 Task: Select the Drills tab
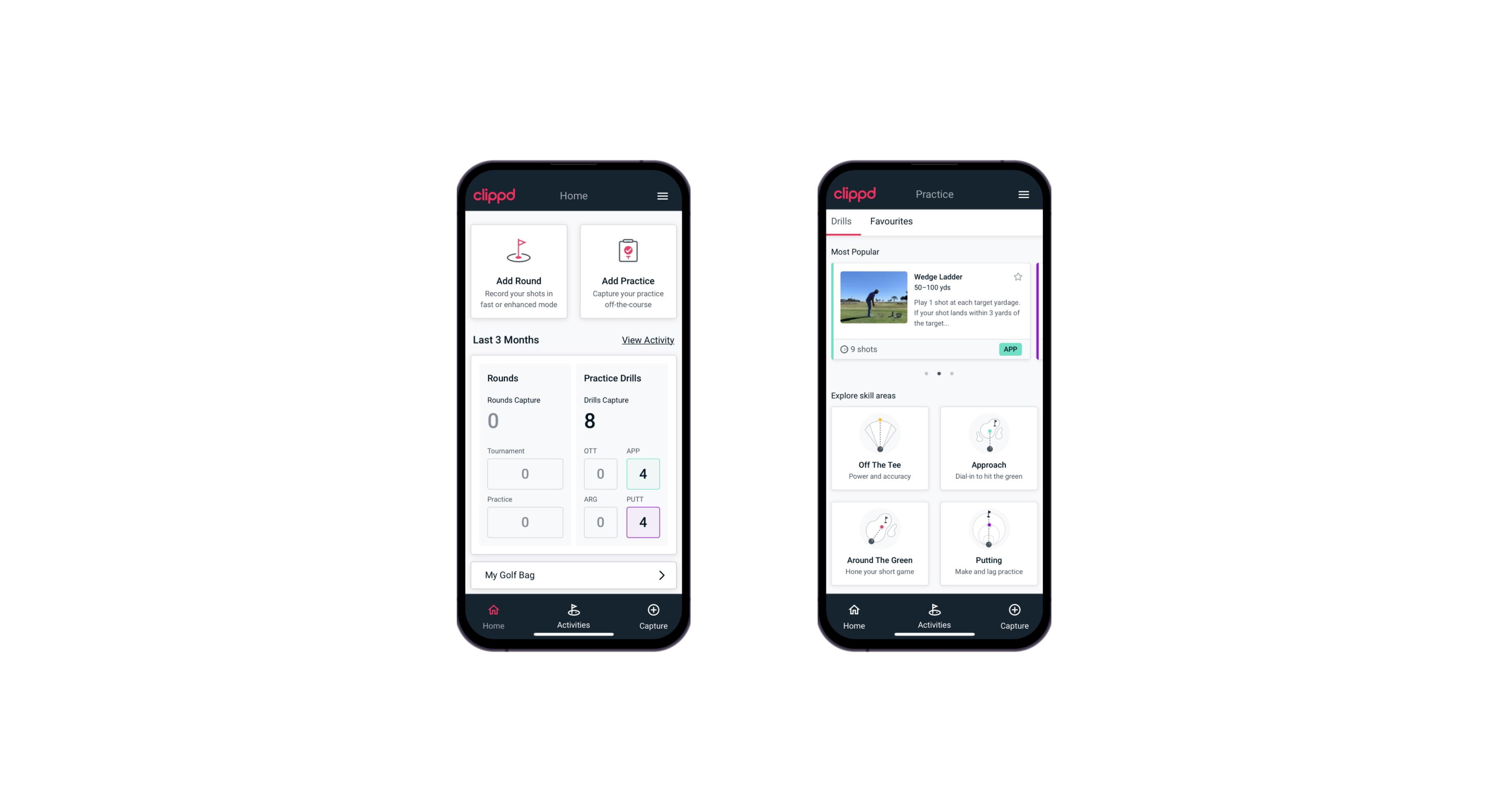coord(840,221)
